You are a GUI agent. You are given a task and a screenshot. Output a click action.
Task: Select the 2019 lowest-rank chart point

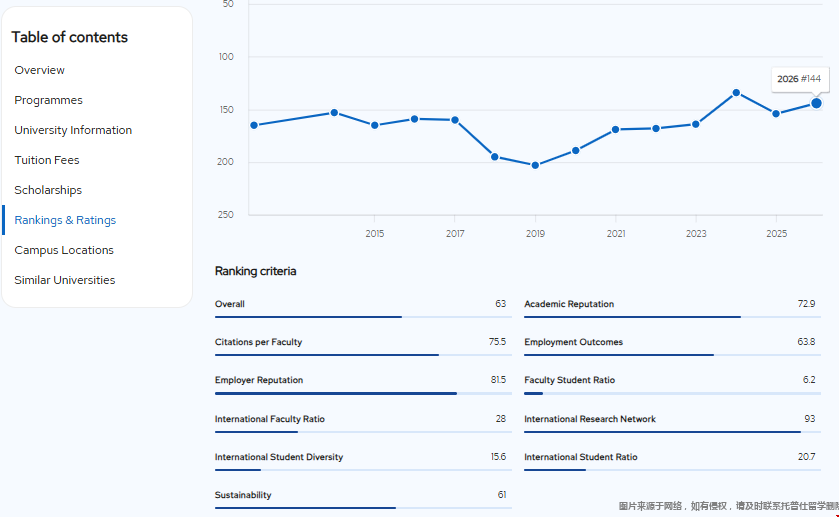535,165
